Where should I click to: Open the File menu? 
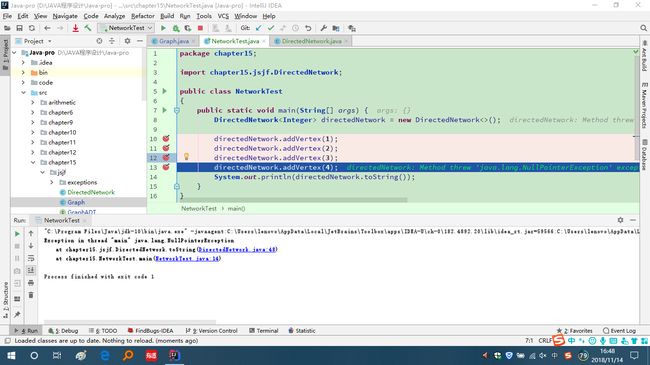pos(7,16)
